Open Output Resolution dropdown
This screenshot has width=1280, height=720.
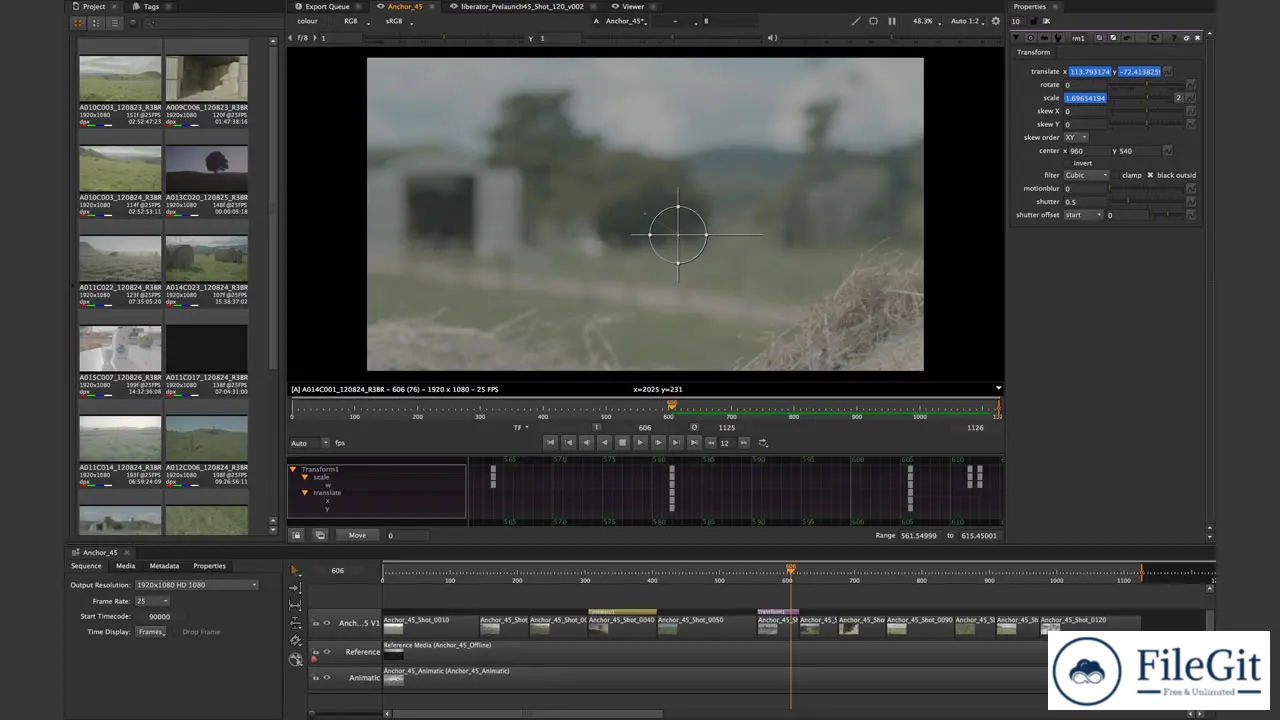pyautogui.click(x=197, y=585)
